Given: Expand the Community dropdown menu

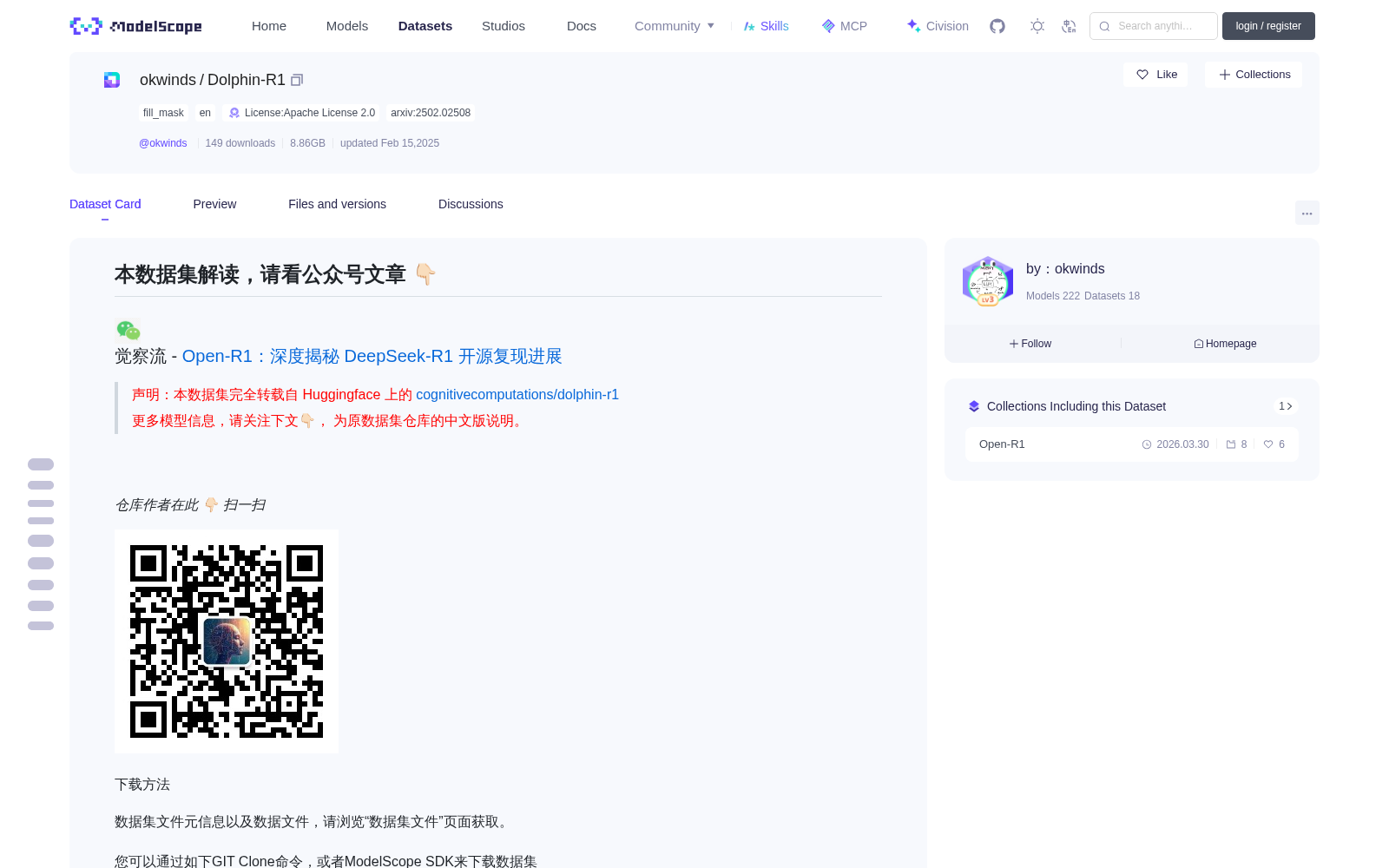Looking at the screenshot, I should coord(675,26).
